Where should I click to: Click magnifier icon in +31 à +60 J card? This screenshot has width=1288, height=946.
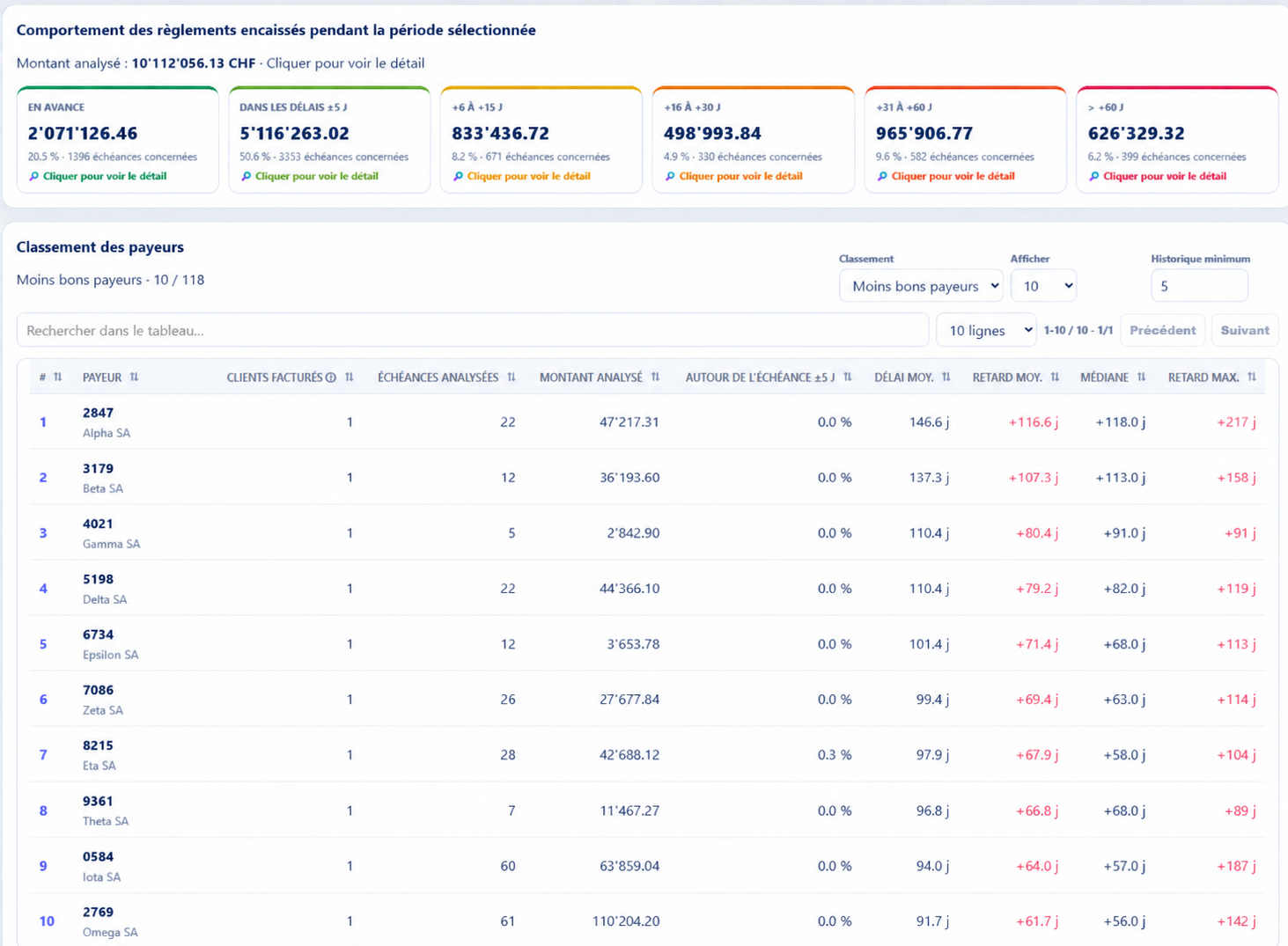[x=882, y=176]
